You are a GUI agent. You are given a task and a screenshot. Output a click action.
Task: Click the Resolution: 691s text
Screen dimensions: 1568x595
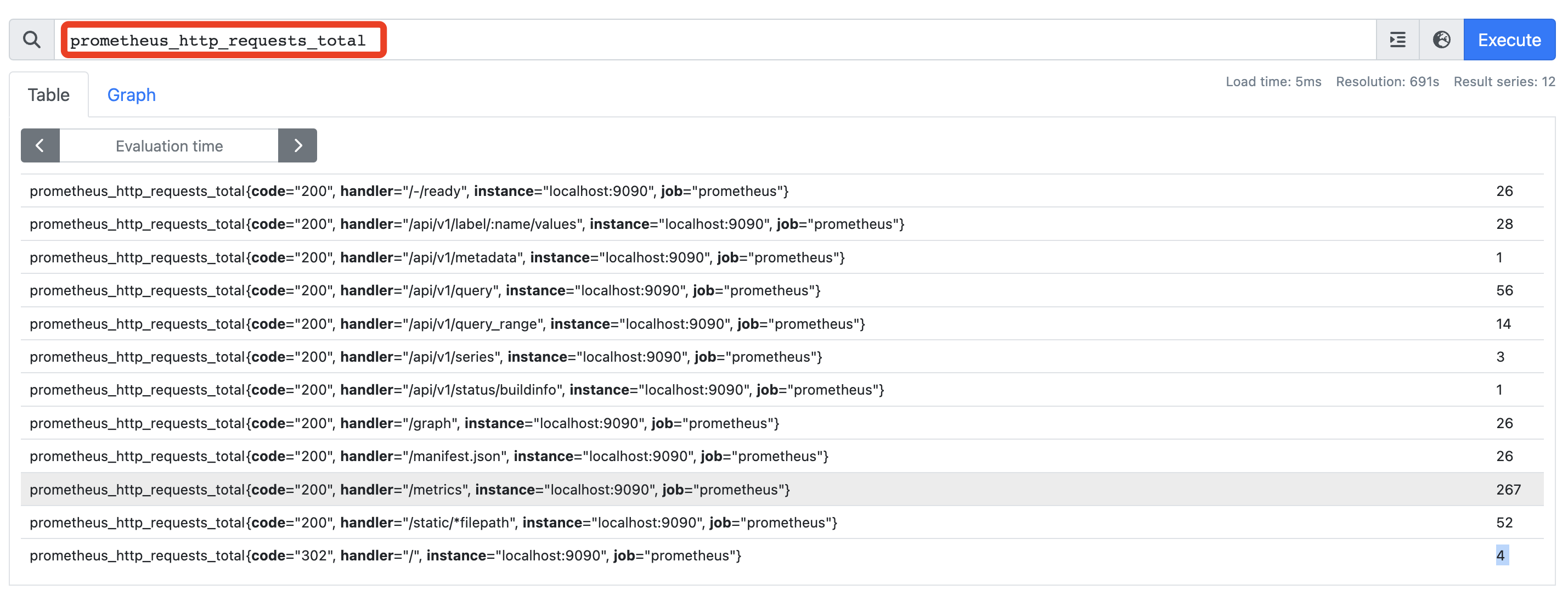1387,82
